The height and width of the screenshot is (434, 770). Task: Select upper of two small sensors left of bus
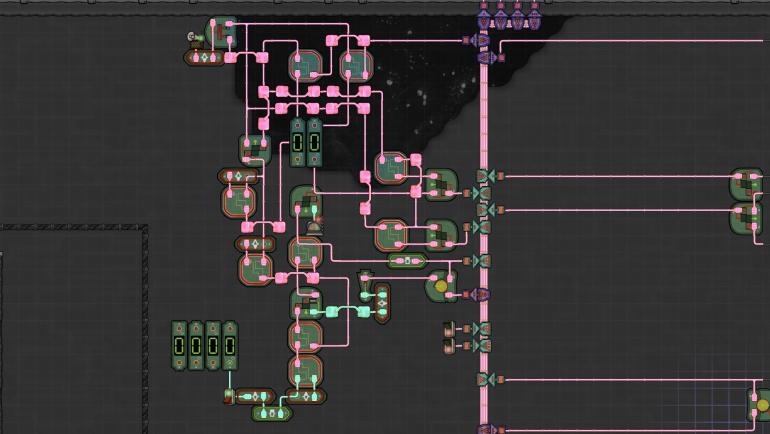click(449, 329)
